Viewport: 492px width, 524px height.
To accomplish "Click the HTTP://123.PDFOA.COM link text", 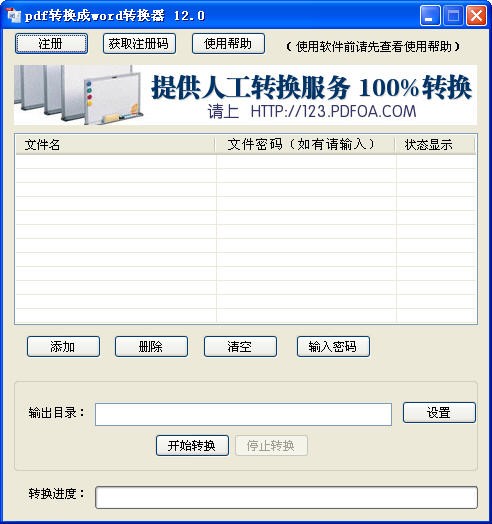I will coord(333,112).
